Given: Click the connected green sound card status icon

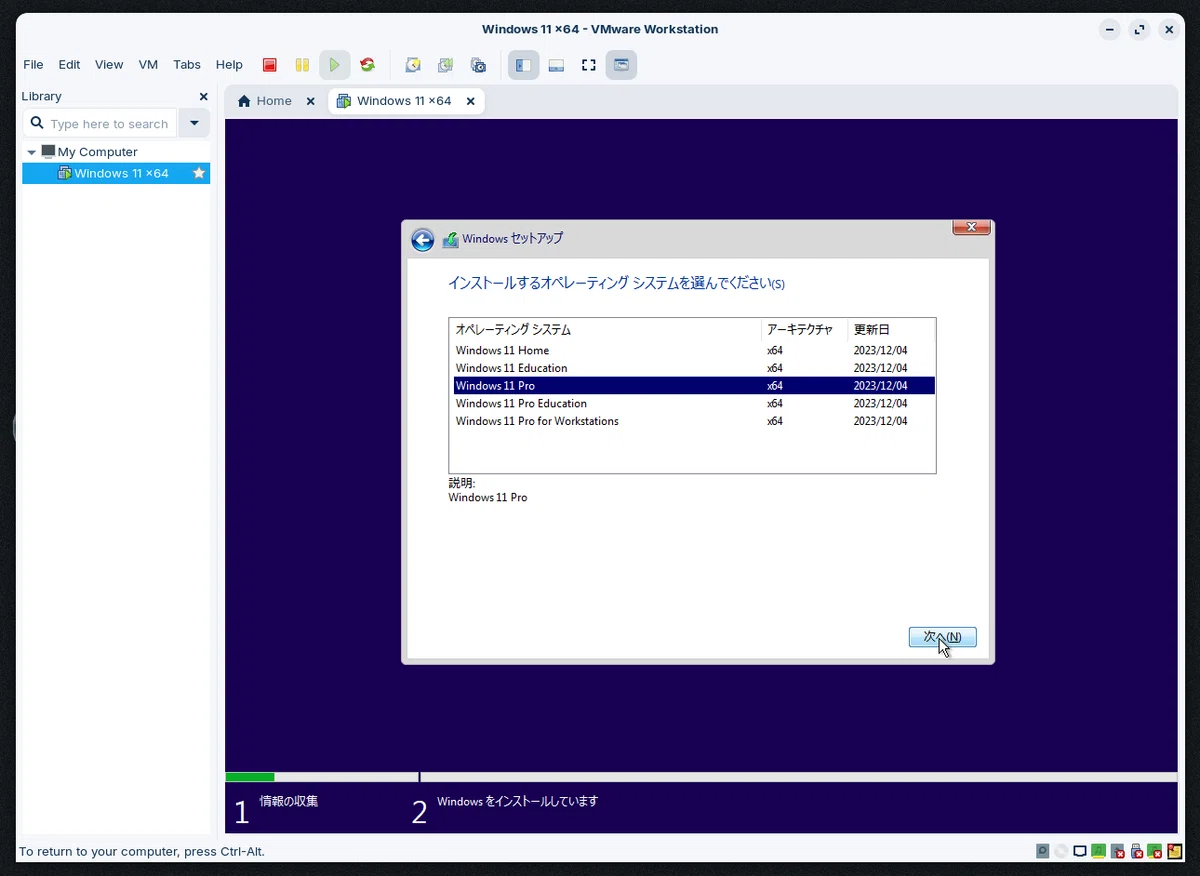Looking at the screenshot, I should pyautogui.click(x=1099, y=851).
